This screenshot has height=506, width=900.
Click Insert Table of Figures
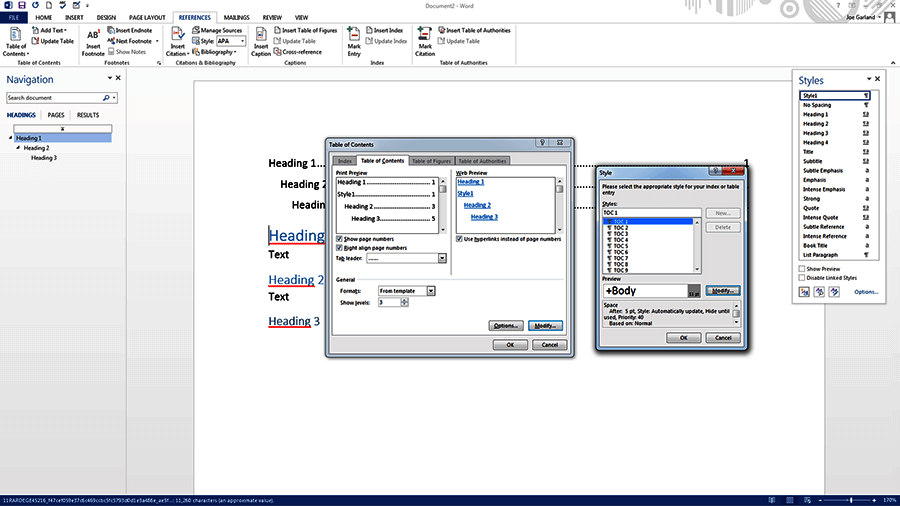pos(305,30)
